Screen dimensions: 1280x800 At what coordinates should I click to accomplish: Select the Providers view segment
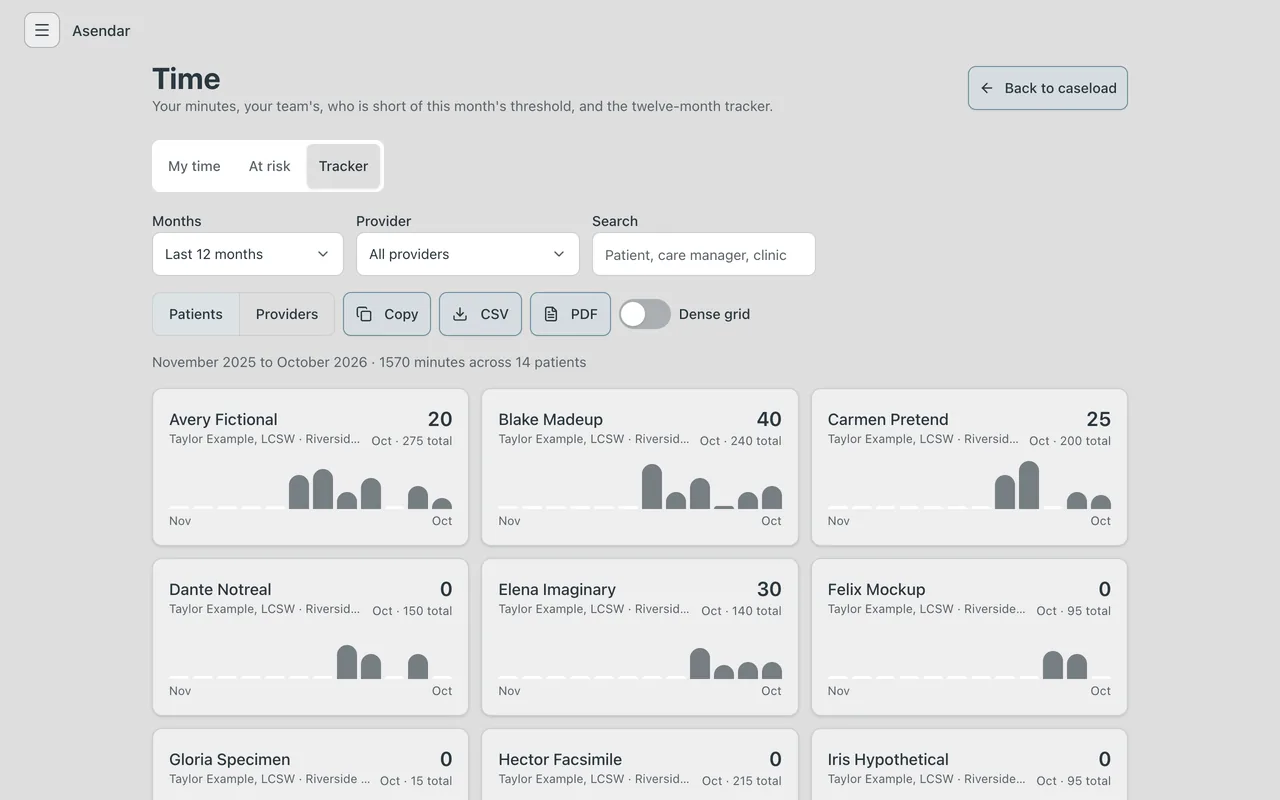287,314
